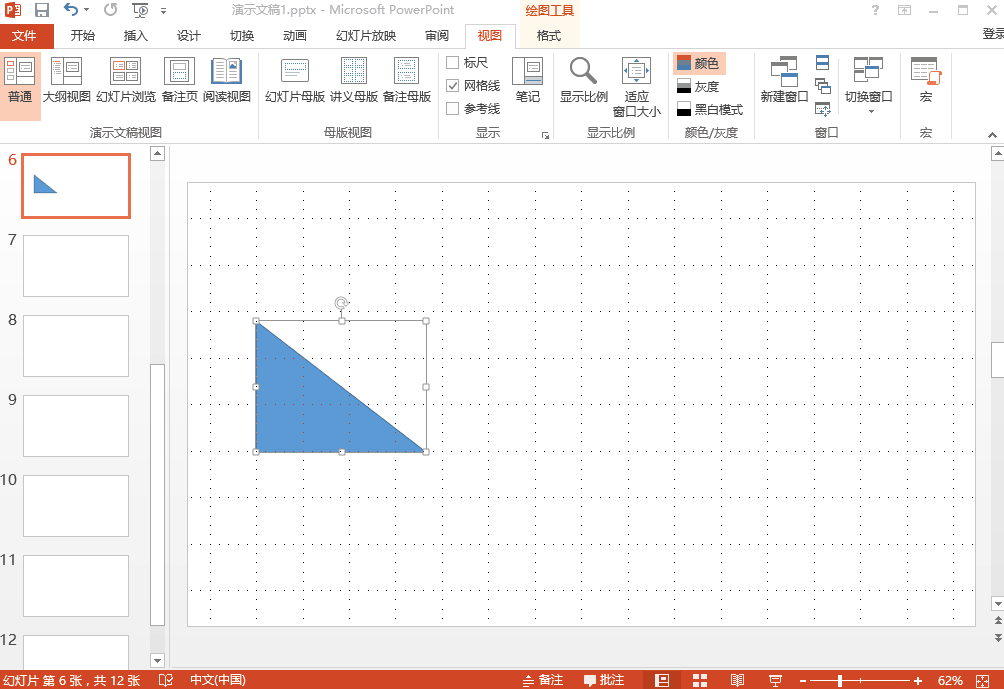Open the Review (审阅) tab

[x=437, y=36]
